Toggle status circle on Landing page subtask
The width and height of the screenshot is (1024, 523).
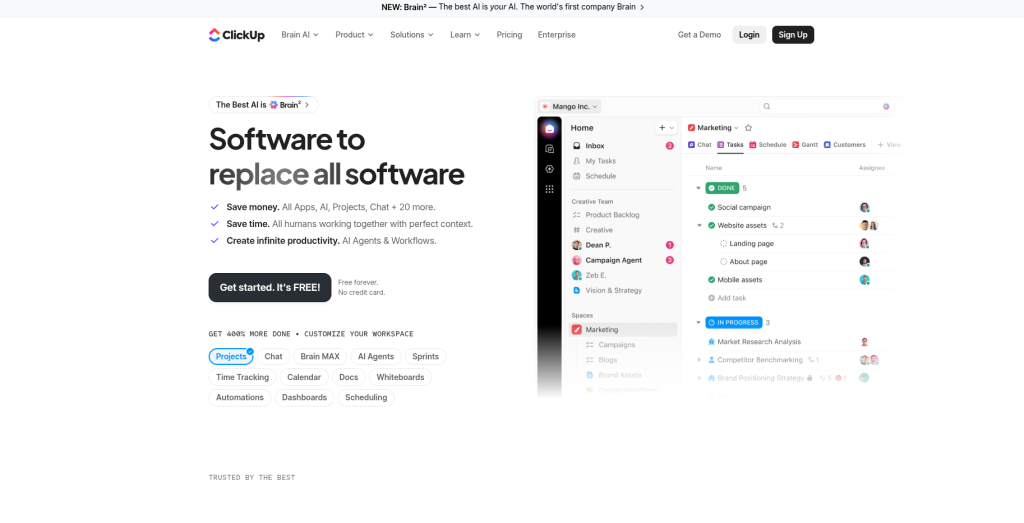(x=724, y=244)
